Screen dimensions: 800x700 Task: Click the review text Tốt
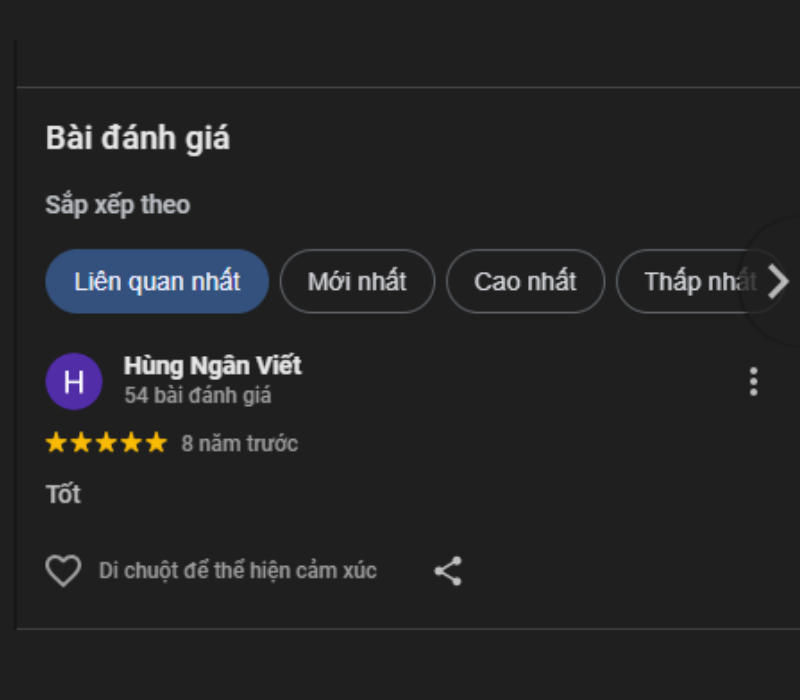point(63,494)
